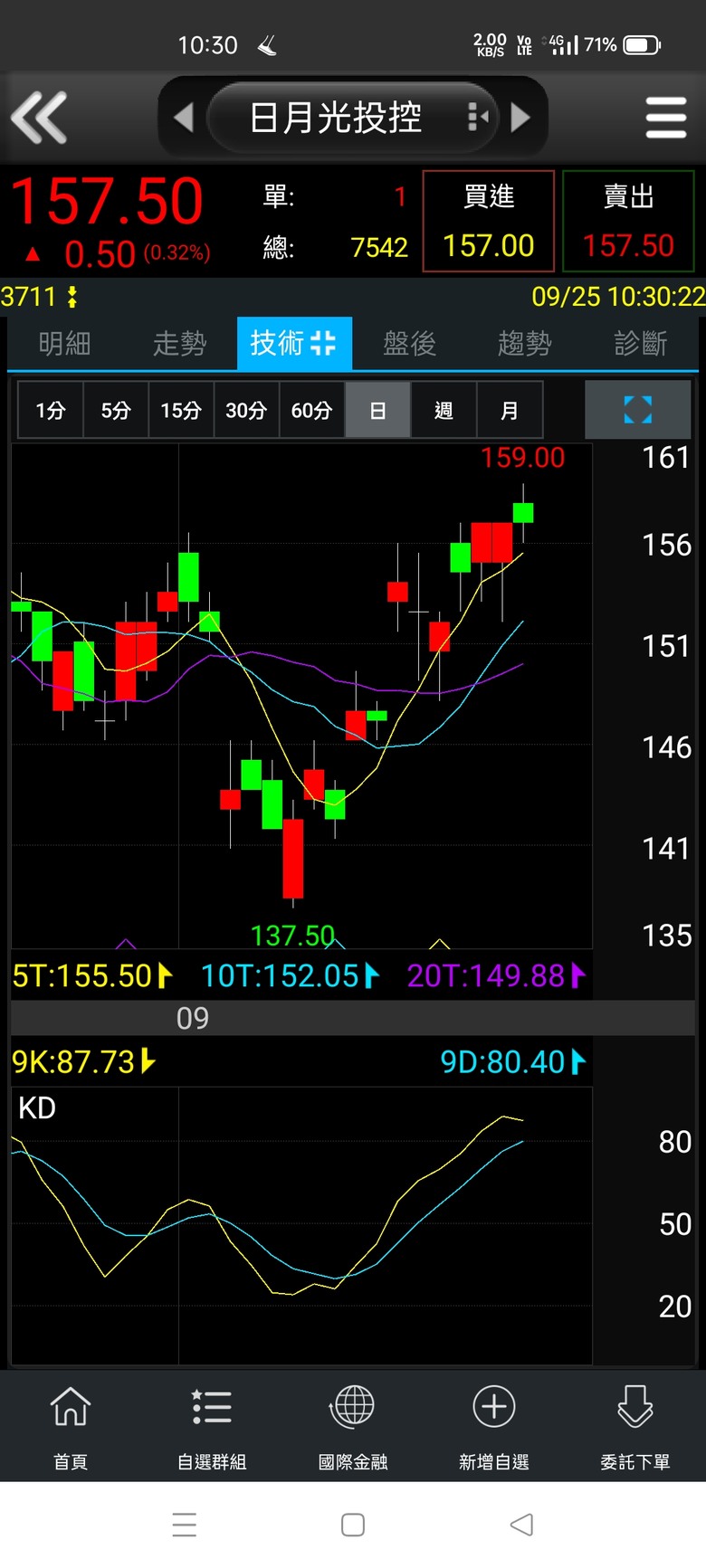Select the 30分 chart interval
Screen dimensions: 706x1568
246,410
